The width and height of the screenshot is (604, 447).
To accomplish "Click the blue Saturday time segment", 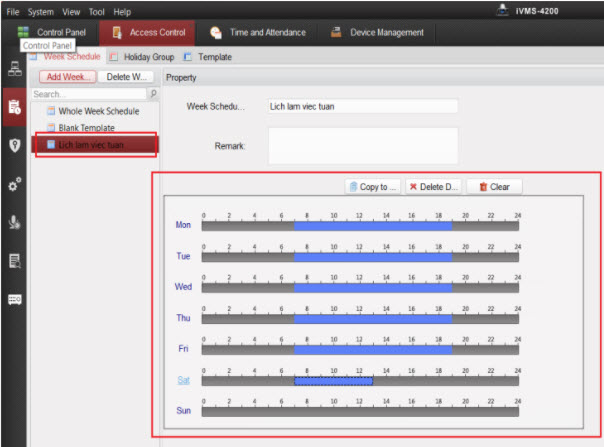I will 333,380.
